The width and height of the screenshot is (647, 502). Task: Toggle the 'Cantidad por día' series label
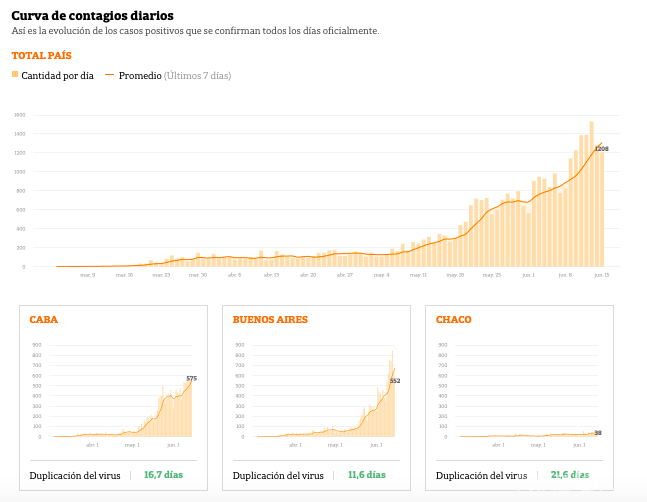[57, 75]
